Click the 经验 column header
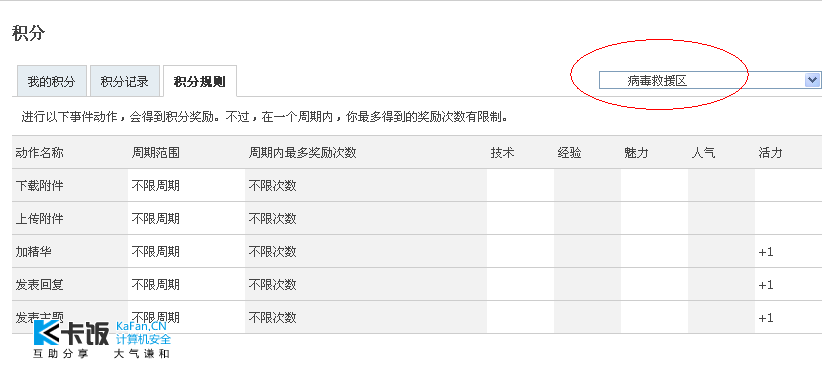Screen dimensions: 833x366 (x=569, y=153)
